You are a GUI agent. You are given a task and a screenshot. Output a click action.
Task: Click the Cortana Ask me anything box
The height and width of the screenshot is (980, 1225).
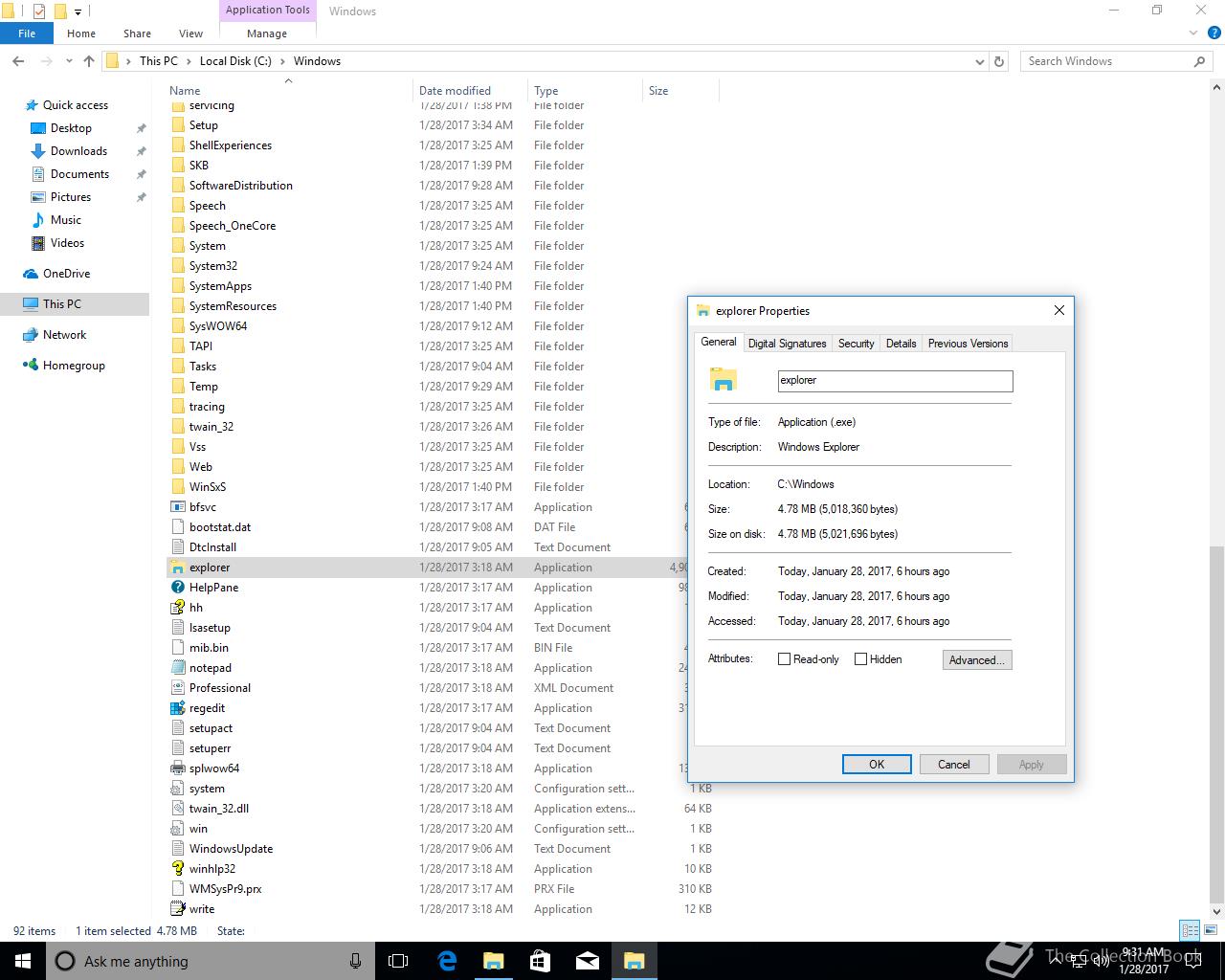[x=211, y=961]
